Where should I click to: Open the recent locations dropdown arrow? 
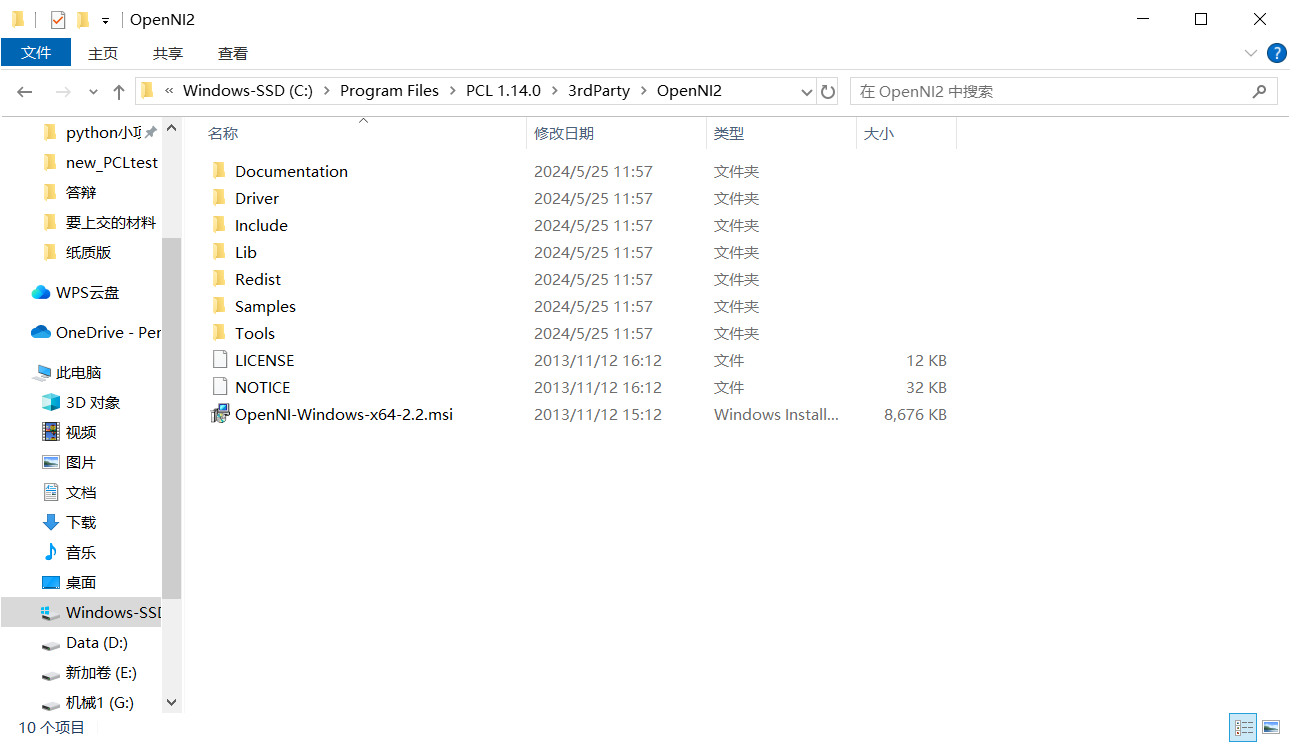coord(94,92)
